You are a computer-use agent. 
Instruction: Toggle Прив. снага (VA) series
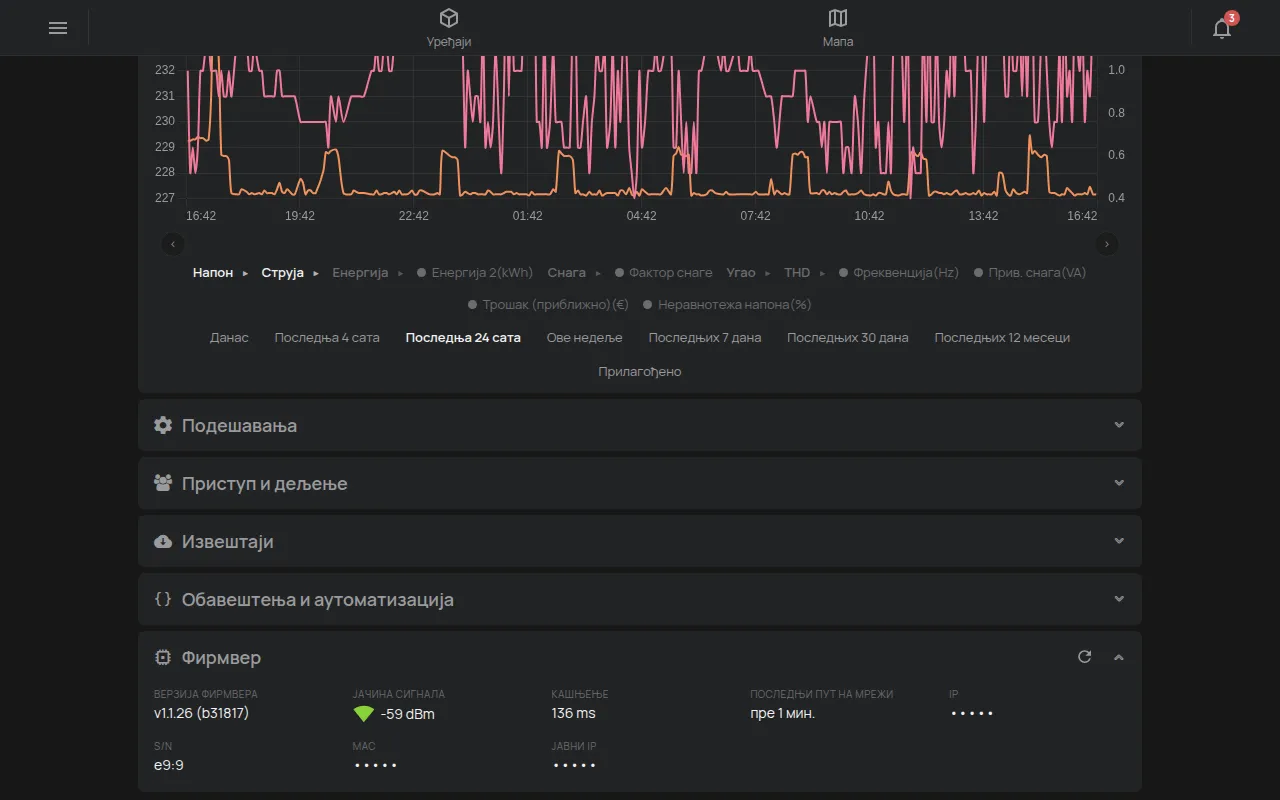pyautogui.click(x=1030, y=272)
